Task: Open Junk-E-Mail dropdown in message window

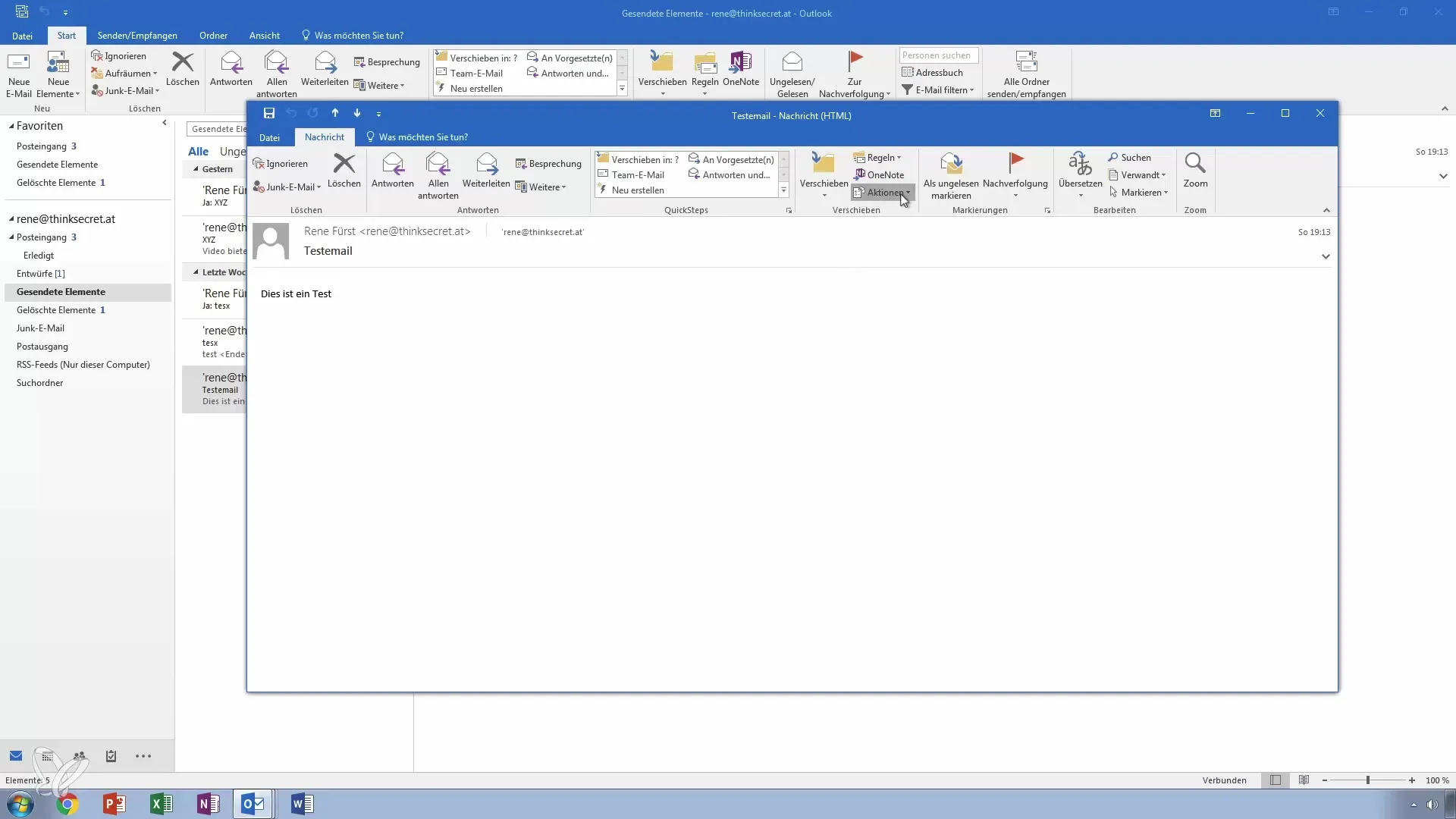Action: (287, 187)
